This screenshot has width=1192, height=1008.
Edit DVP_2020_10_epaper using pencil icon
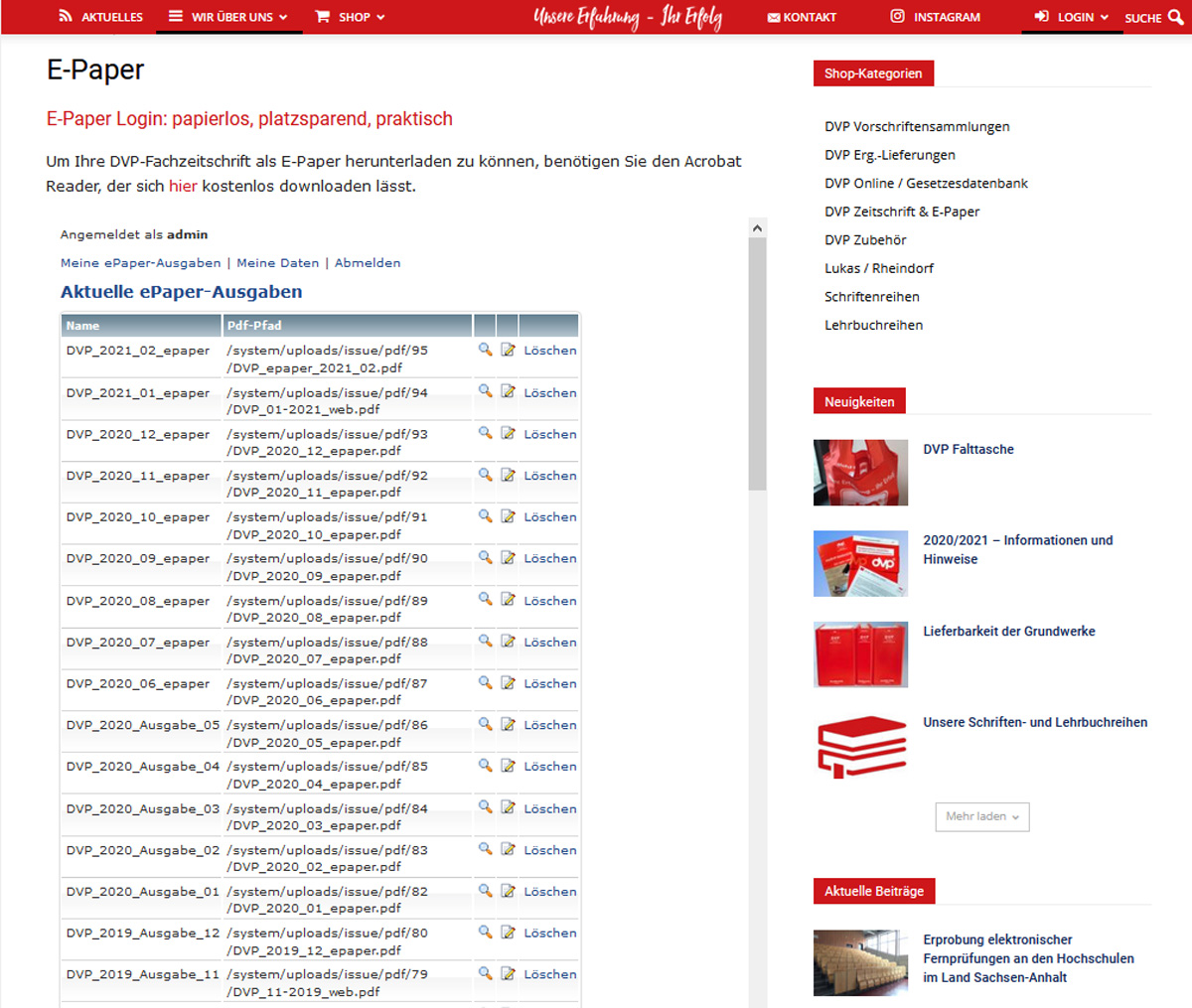pyautogui.click(x=508, y=516)
